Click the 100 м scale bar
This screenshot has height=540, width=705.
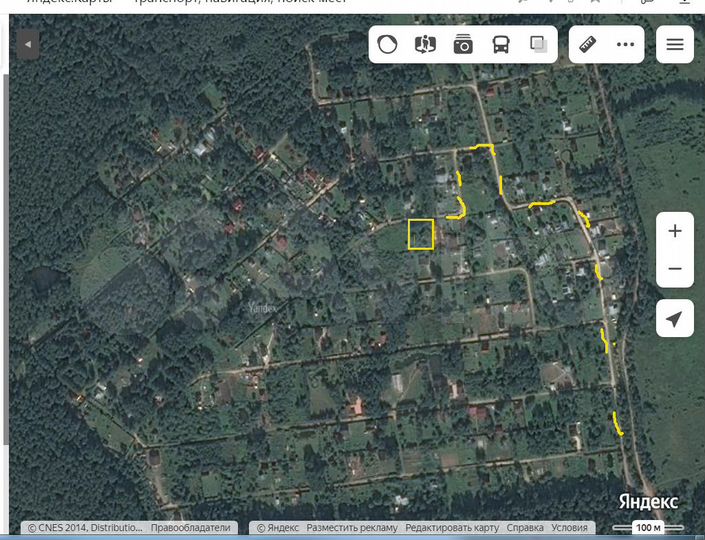point(648,527)
